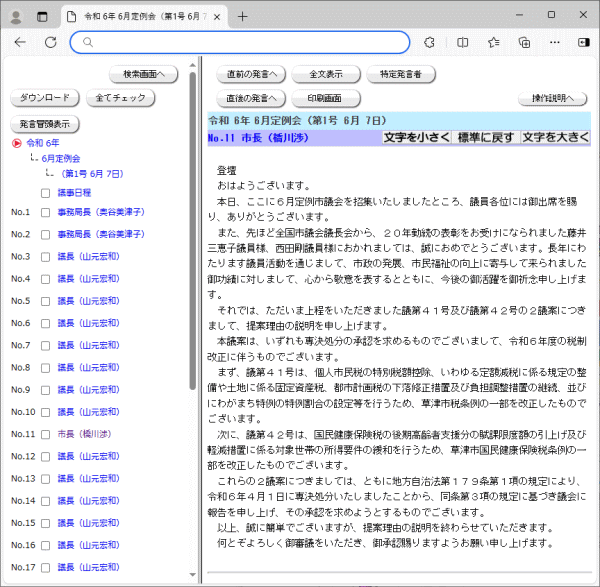
Task: Focus the browser address bar
Action: tap(240, 42)
